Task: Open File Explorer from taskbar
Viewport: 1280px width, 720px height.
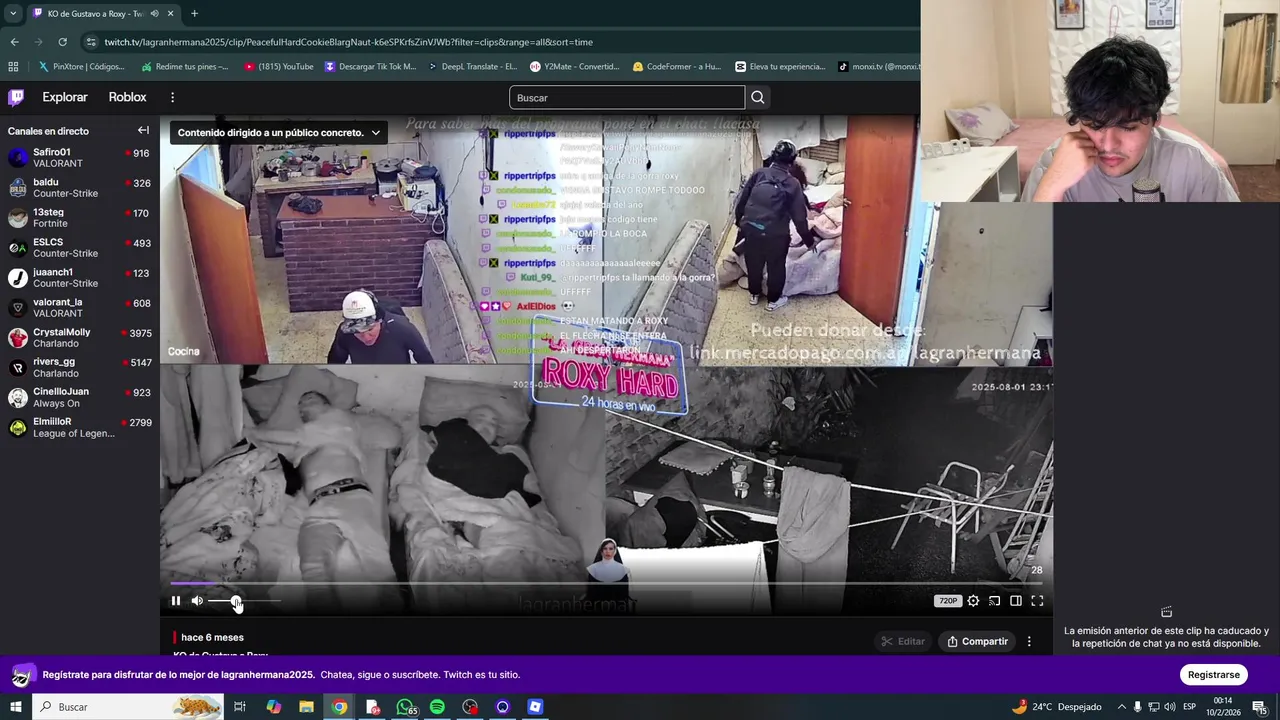Action: [306, 707]
